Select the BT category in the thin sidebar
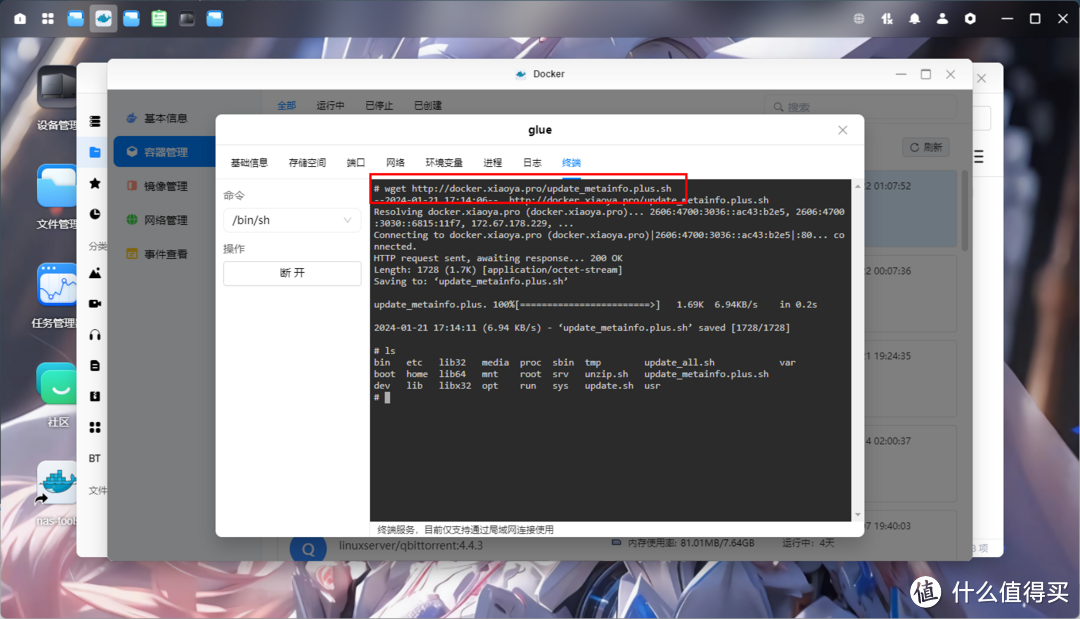The image size is (1080, 619). 94,458
